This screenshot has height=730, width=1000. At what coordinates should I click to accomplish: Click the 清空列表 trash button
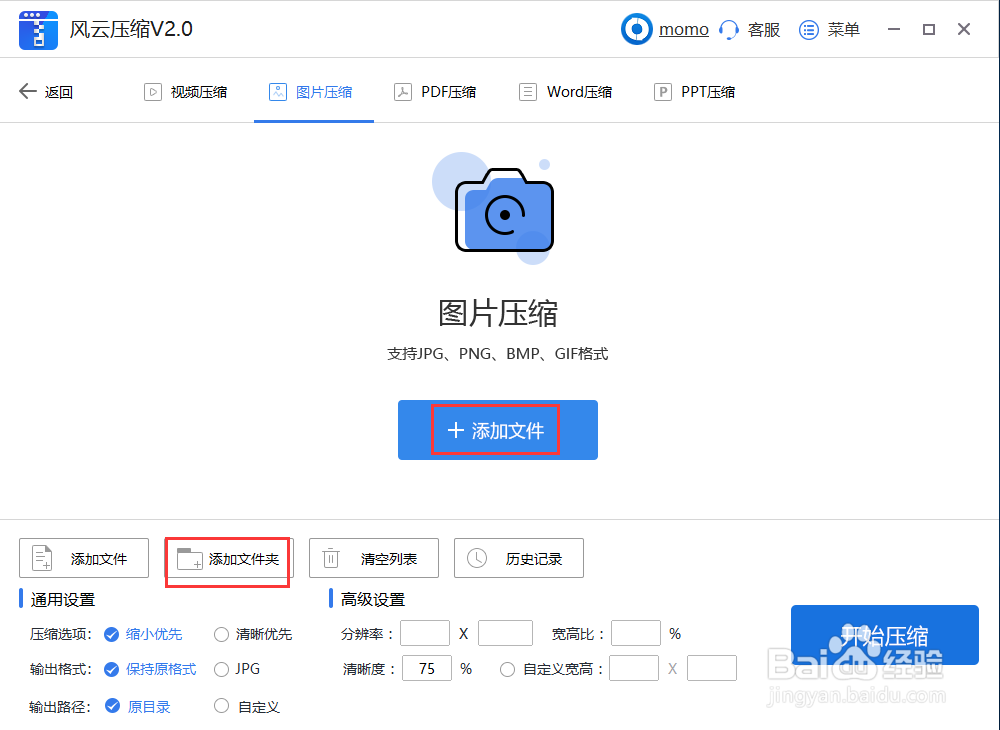click(x=374, y=558)
